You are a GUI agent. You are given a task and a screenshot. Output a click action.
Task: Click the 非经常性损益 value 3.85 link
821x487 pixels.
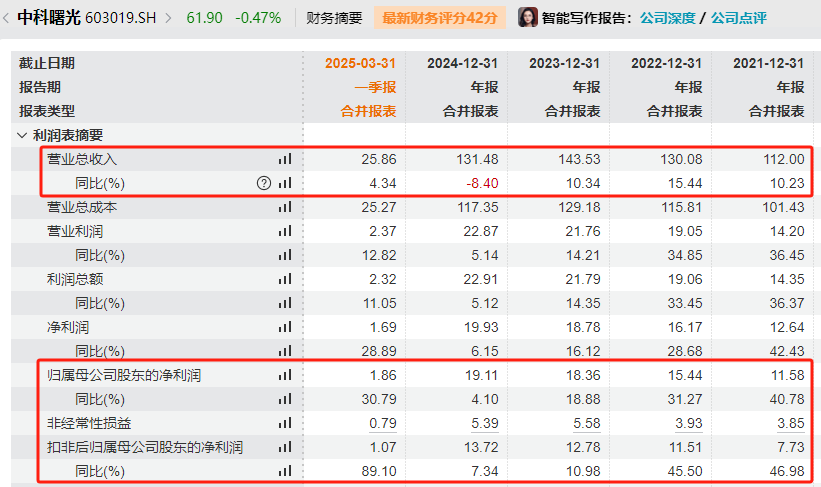[x=791, y=423]
